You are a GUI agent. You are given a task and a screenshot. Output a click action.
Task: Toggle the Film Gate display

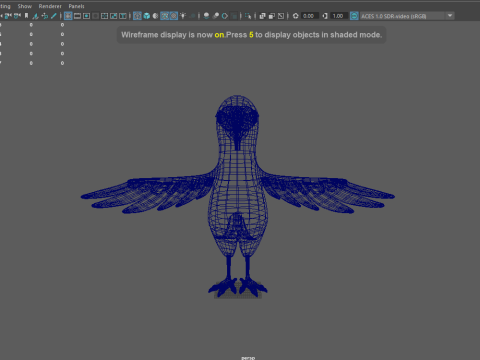77,16
